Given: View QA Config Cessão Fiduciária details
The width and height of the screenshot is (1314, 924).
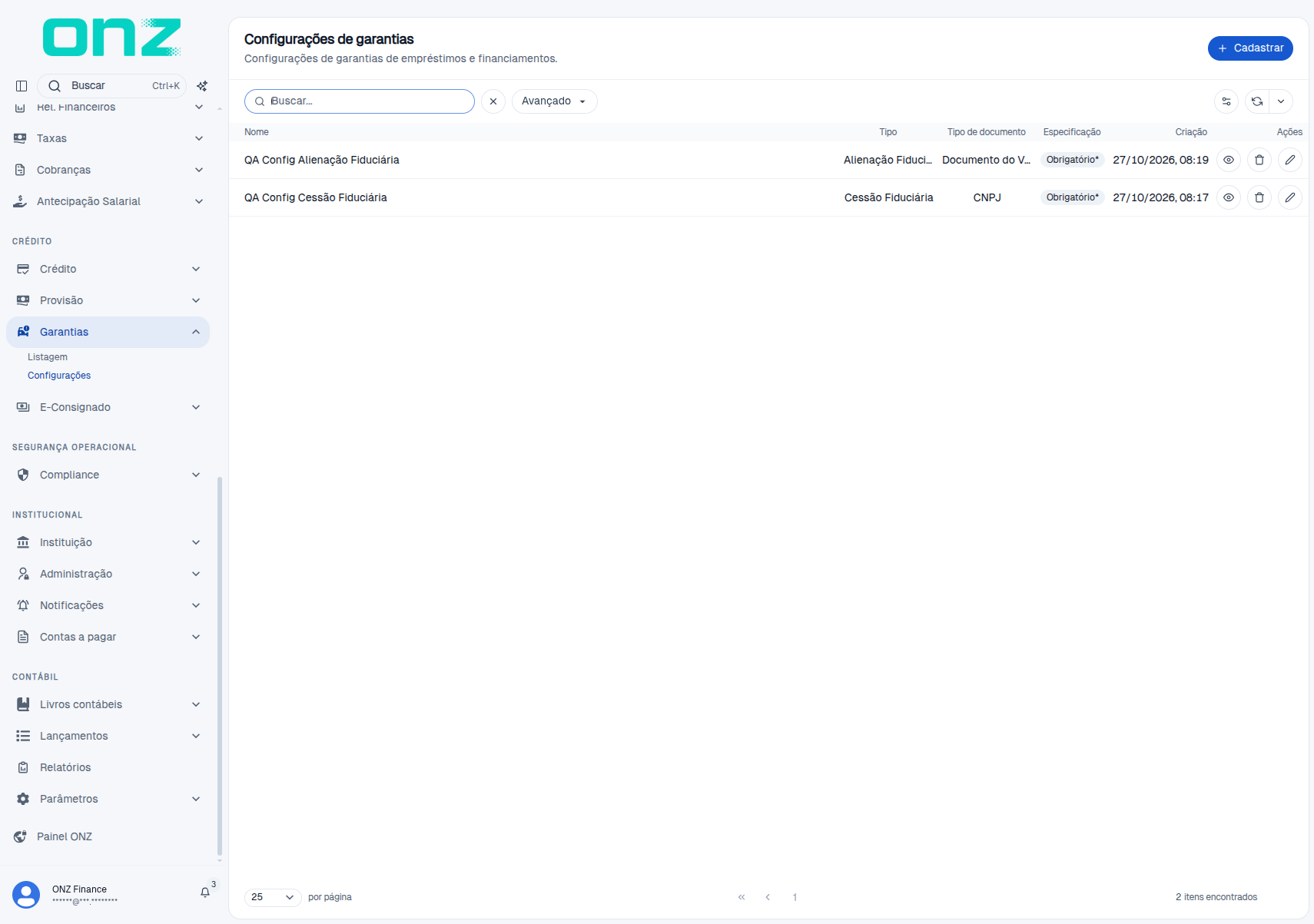Looking at the screenshot, I should click(x=1229, y=197).
